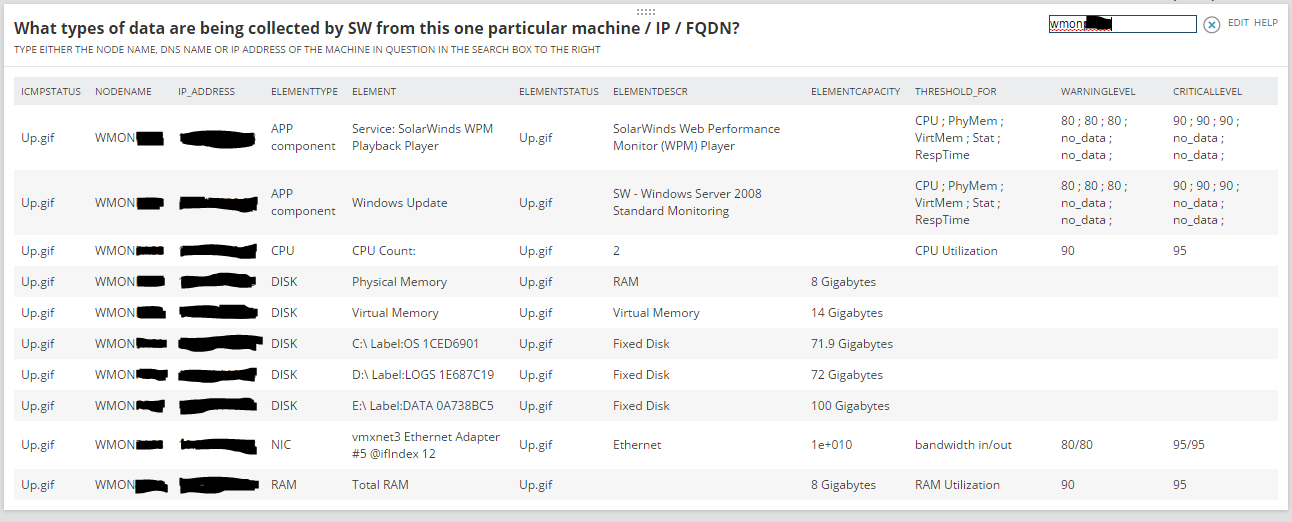Viewport: 1292px width, 522px height.
Task: Sort by THRESHOLD_FOR column header
Action: coord(955,92)
